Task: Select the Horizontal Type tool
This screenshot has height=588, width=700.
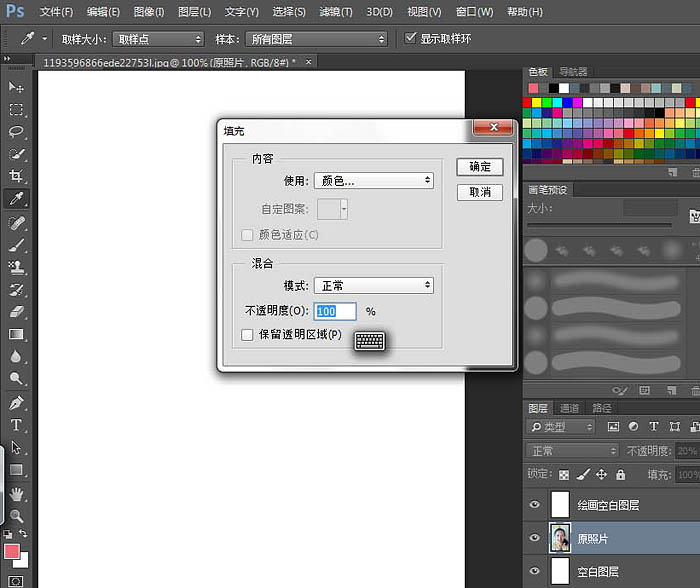Action: click(x=17, y=425)
